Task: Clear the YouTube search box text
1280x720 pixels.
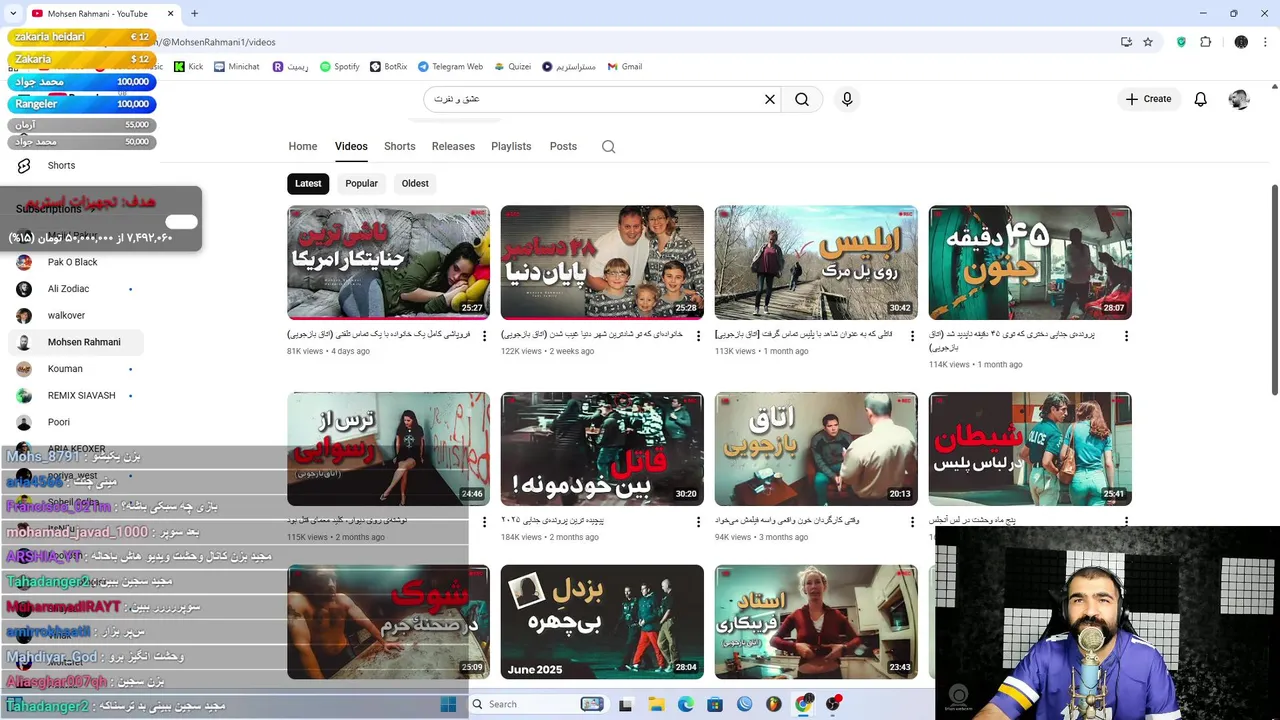Action: coord(770,99)
